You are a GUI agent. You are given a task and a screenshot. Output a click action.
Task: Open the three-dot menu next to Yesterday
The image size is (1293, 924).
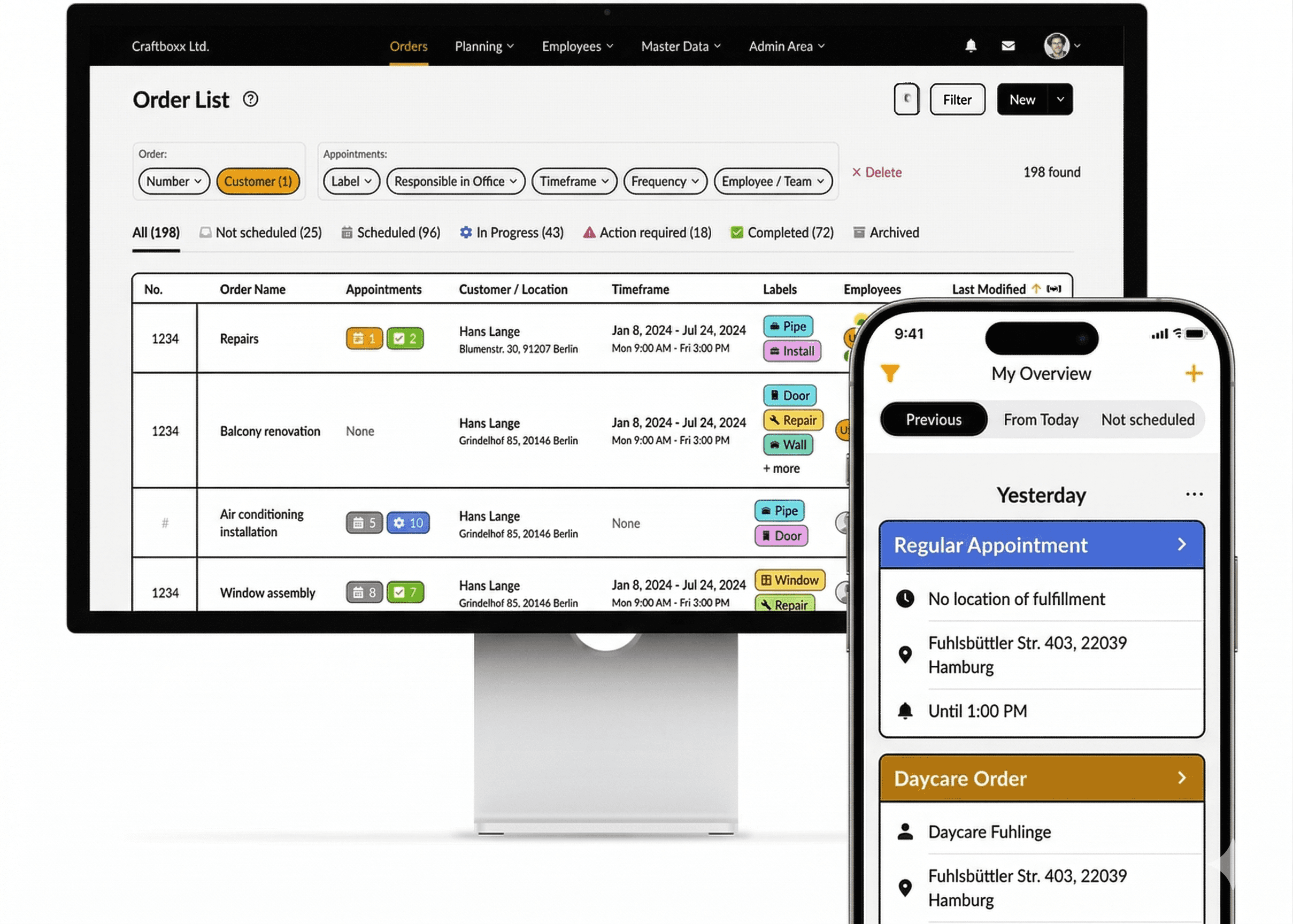(x=1194, y=494)
